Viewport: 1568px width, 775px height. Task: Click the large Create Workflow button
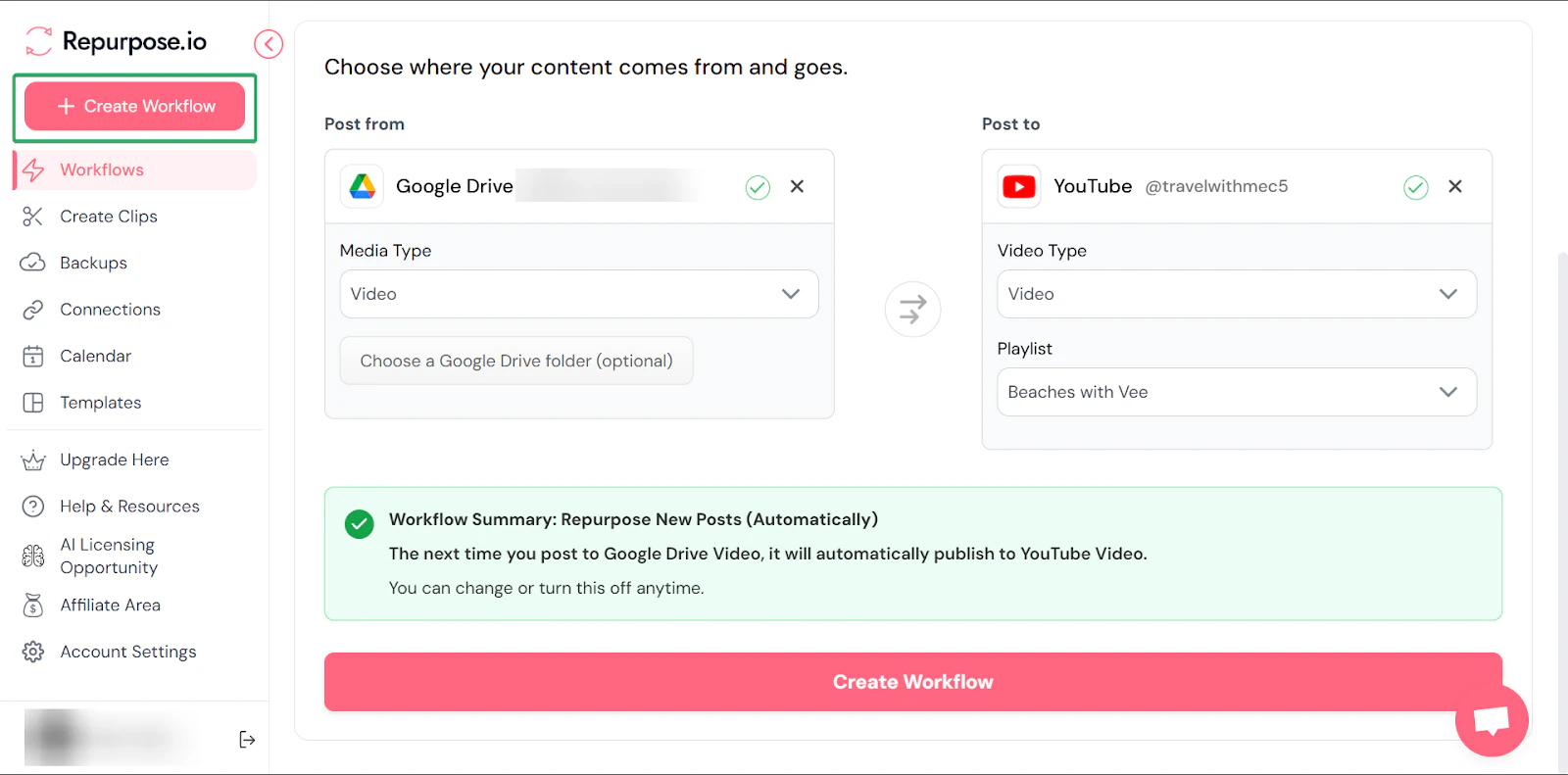[912, 682]
